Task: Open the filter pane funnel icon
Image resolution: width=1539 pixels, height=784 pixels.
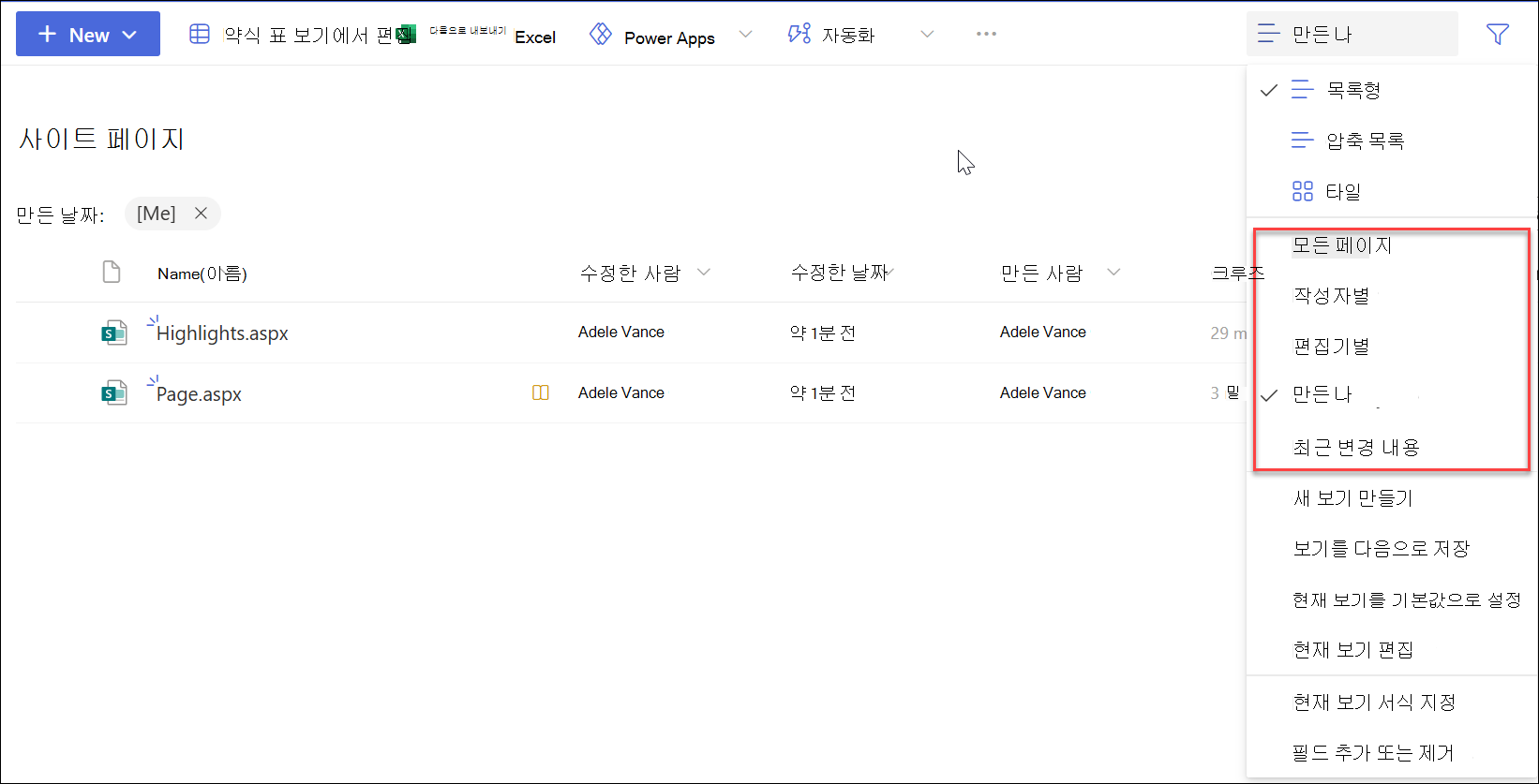Action: [1498, 35]
